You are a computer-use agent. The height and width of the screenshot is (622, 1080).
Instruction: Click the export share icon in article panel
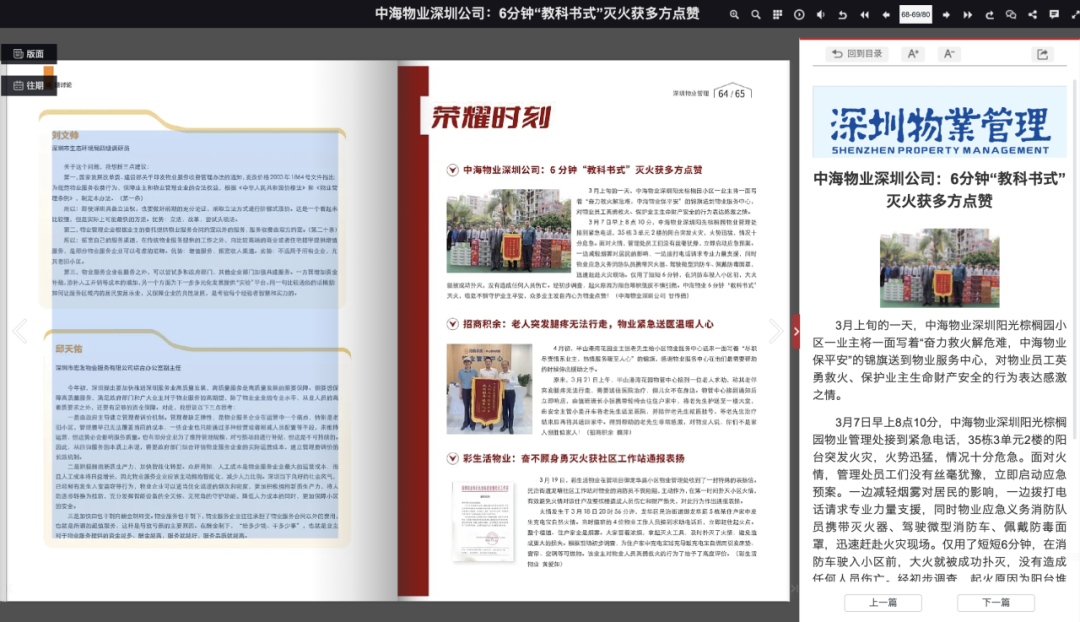[x=1042, y=54]
